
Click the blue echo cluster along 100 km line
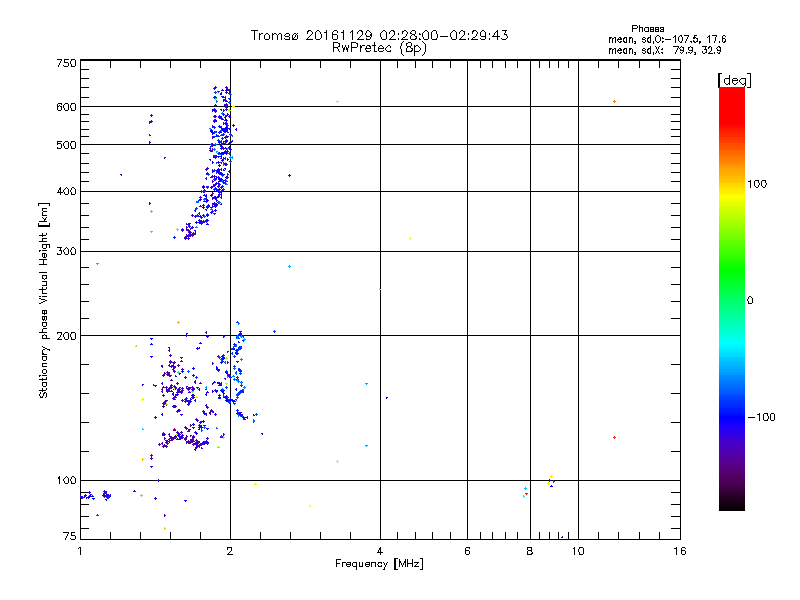[x=96, y=495]
